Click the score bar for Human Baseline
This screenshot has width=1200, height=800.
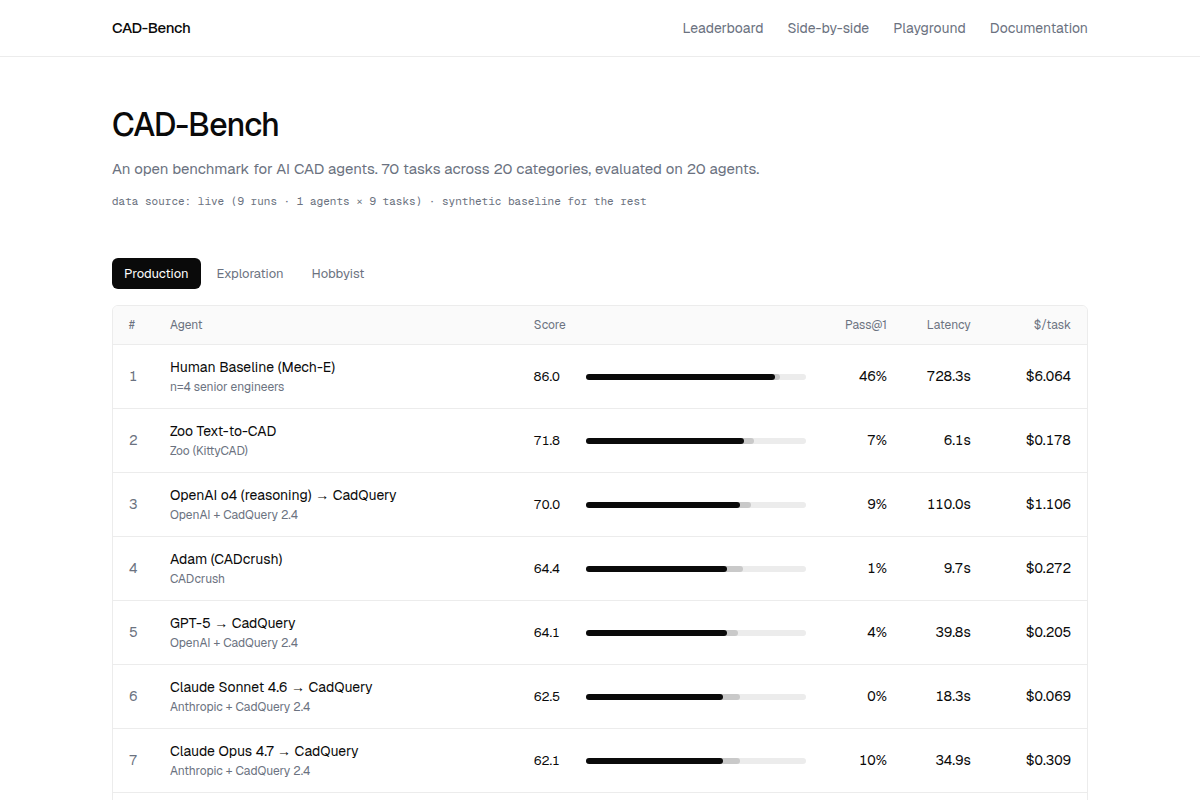[696, 377]
